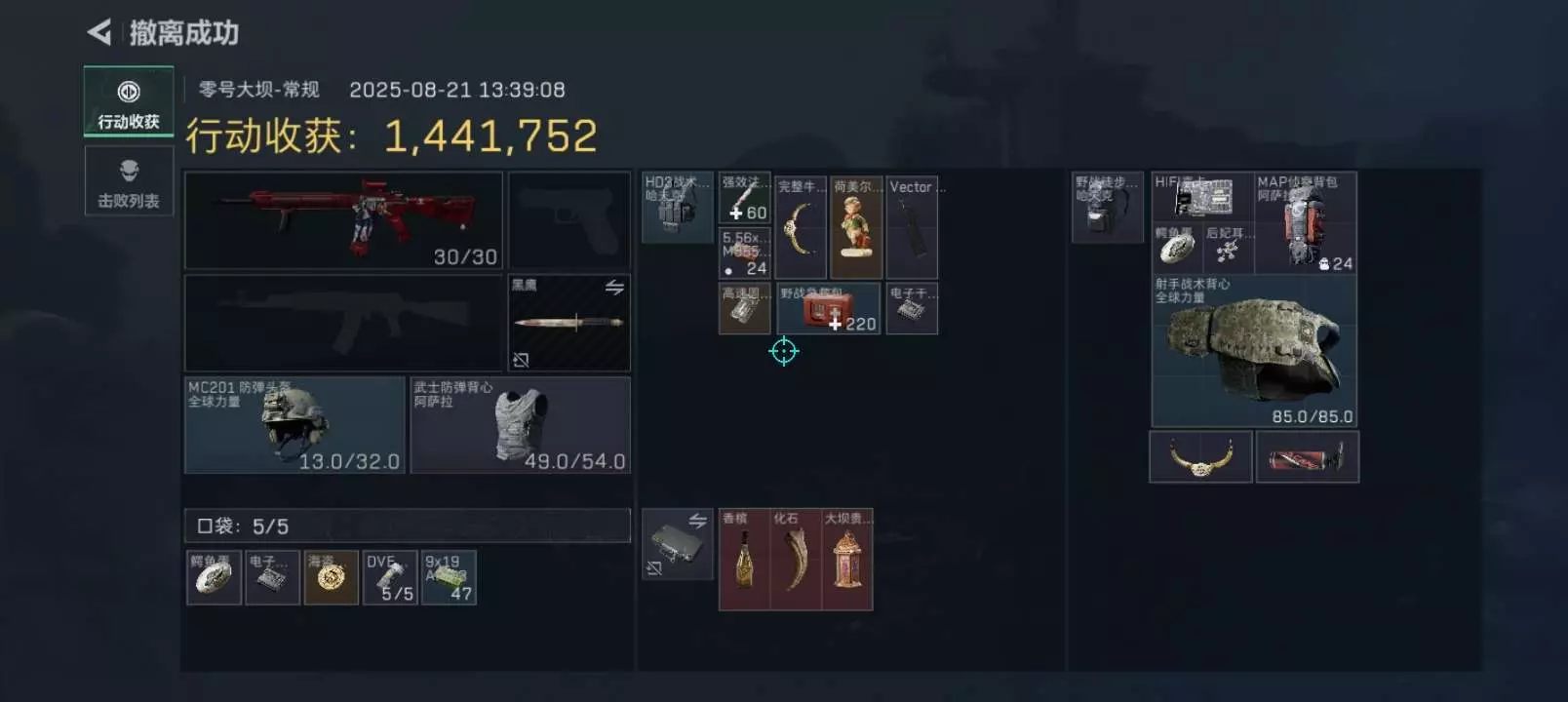Select the MC201 helmet item

click(x=294, y=425)
